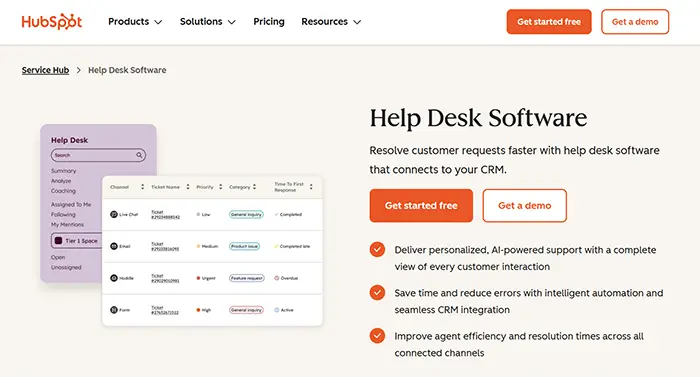Click the Help Desk panel title
This screenshot has height=377, width=700.
click(69, 140)
